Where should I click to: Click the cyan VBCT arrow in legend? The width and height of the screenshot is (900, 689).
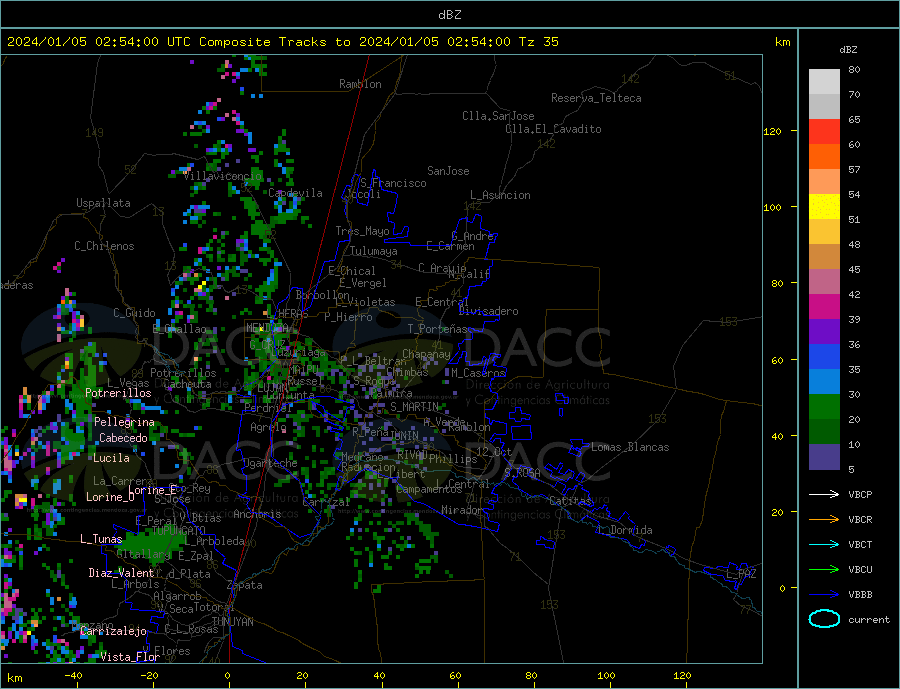[824, 544]
